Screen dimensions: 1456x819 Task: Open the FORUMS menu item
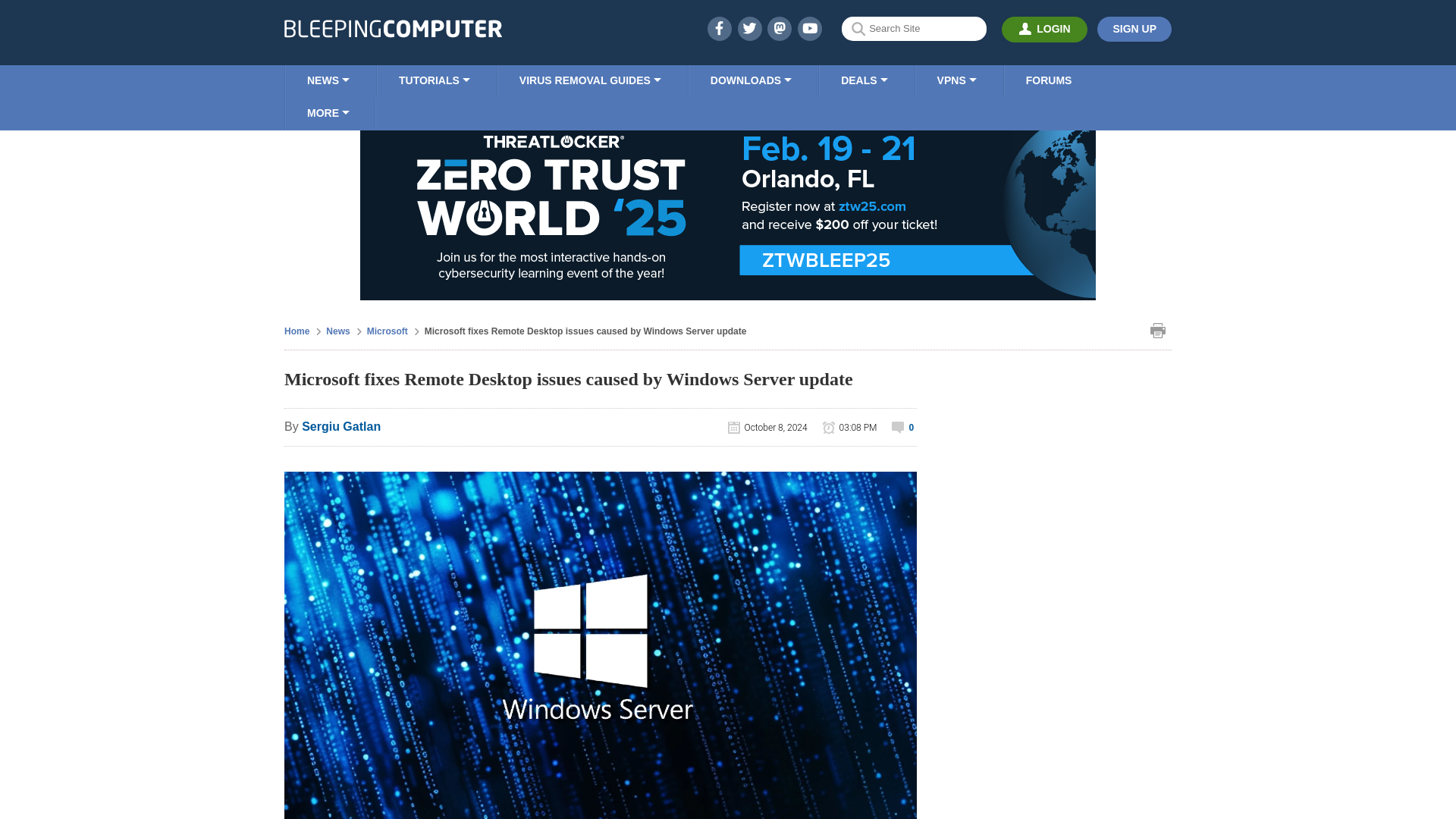tap(1048, 80)
